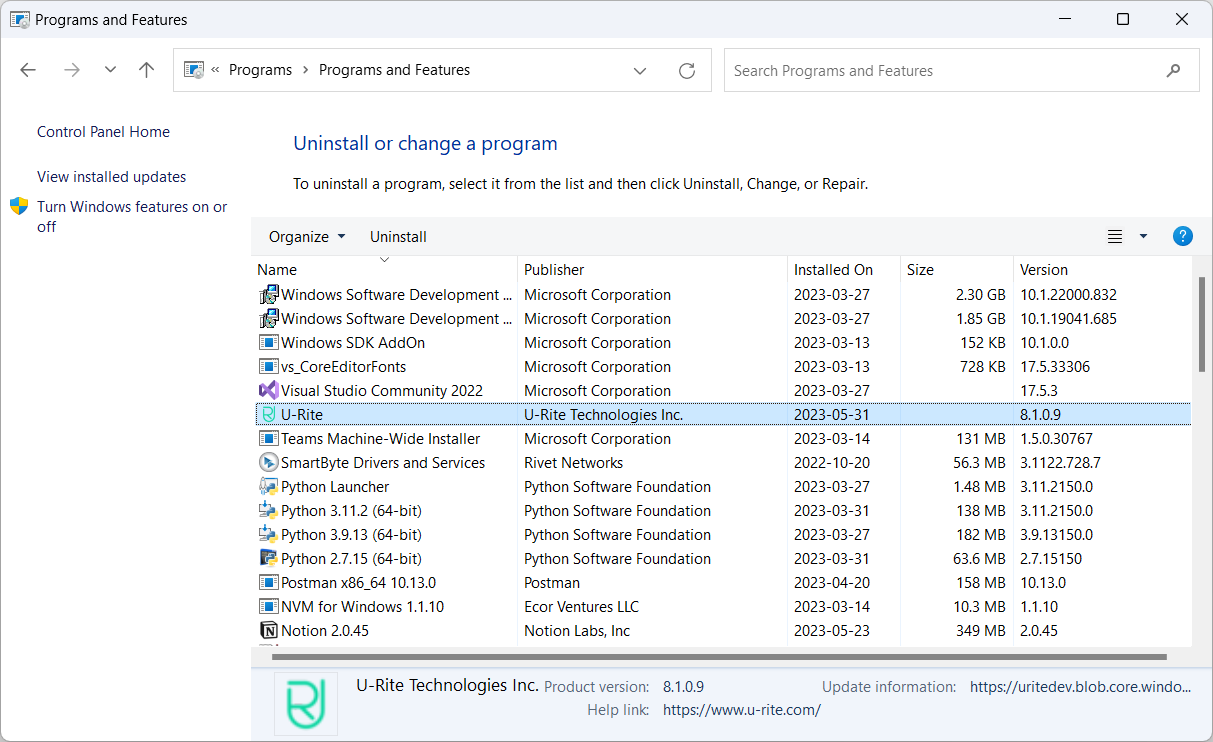Click the Visual Studio Community 2022 icon
Screen dimensions: 1213x742
coord(268,390)
